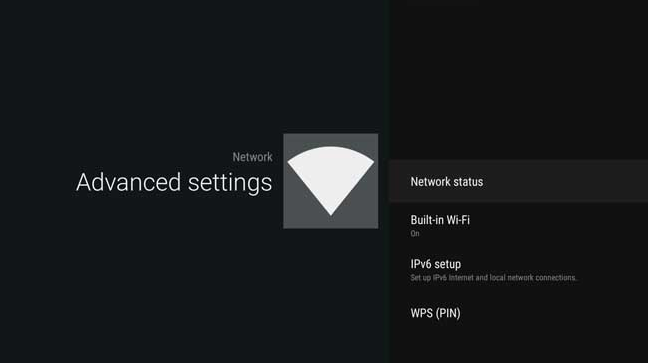The height and width of the screenshot is (363, 648).
Task: Click the "Wi-Fi" text in Built-in Wi-Fi
Action: (x=458, y=220)
